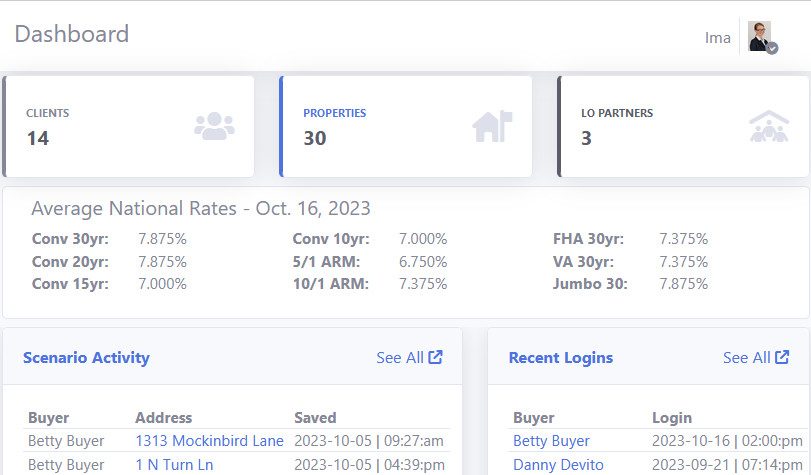Click the Dashboard page title

coord(72,34)
